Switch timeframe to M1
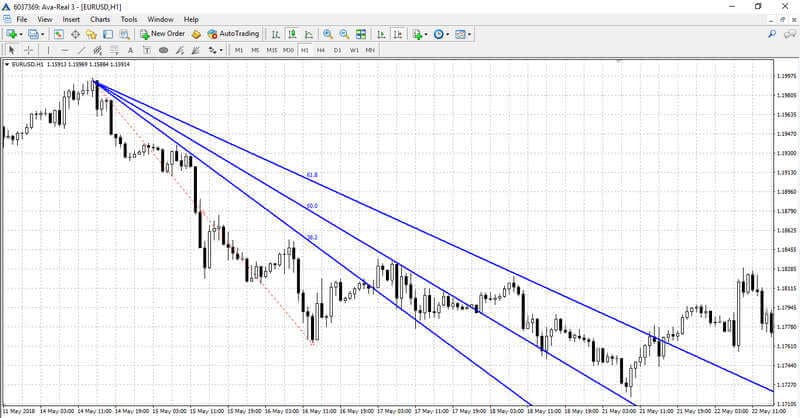Viewport: 800px width, 418px height. click(x=239, y=50)
